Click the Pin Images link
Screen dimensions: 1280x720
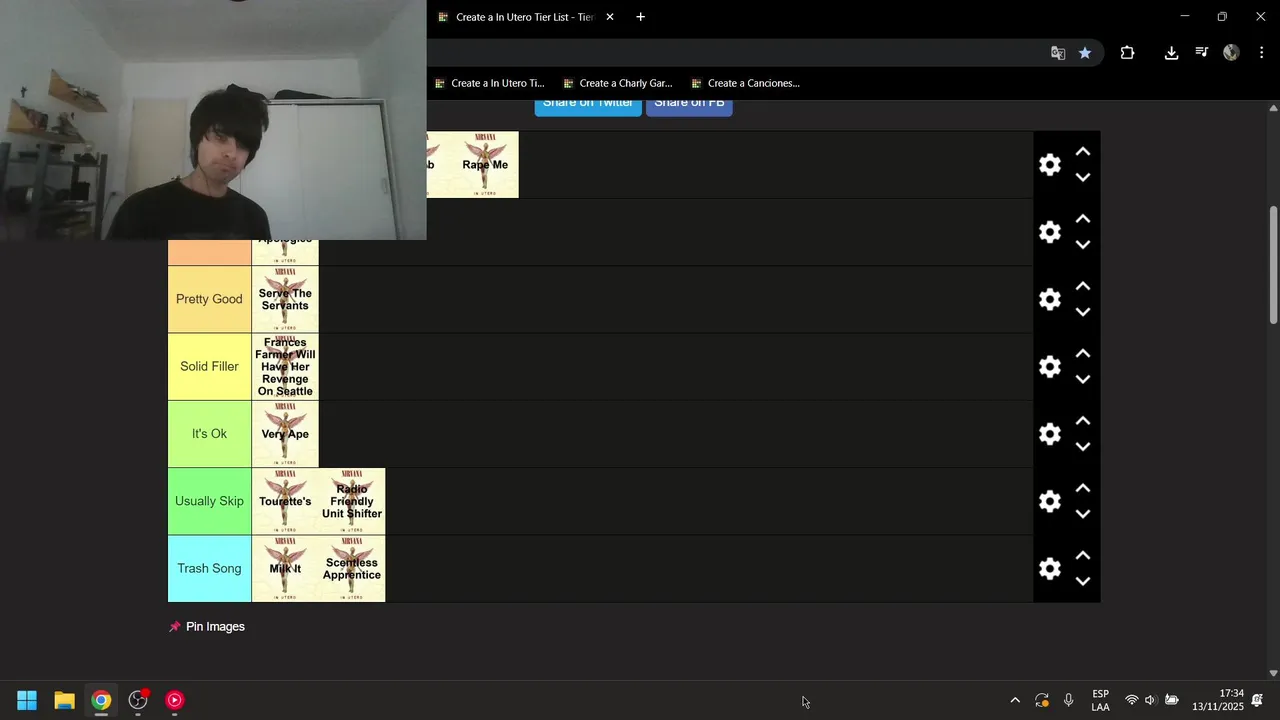pos(207,627)
